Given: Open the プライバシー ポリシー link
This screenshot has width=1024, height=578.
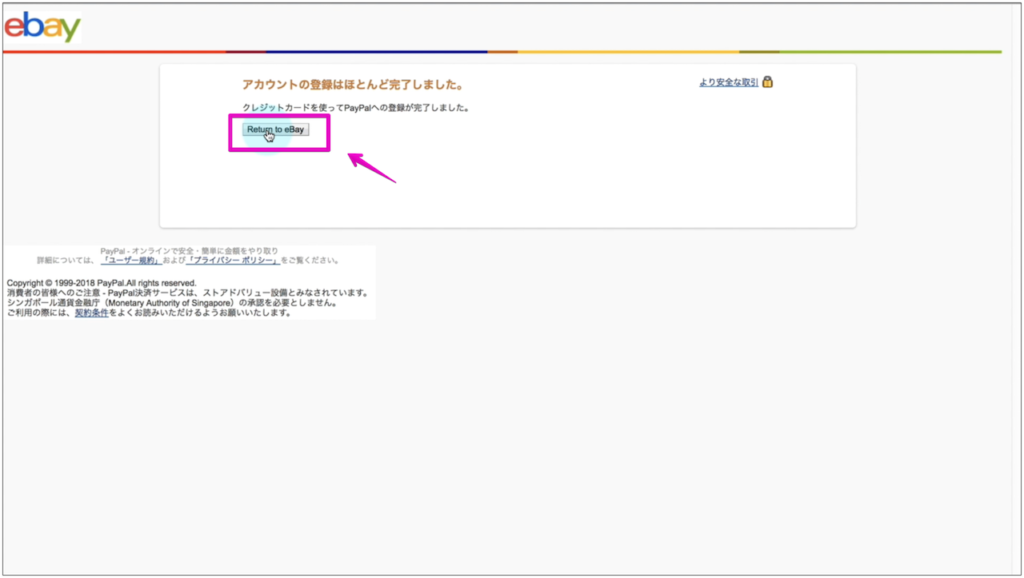Looking at the screenshot, I should [233, 260].
